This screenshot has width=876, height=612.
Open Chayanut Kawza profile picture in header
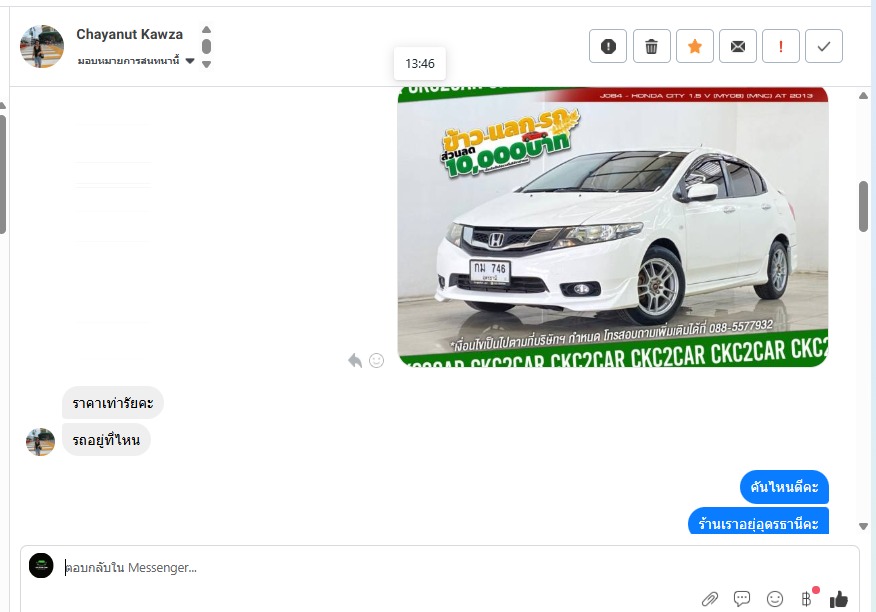point(42,46)
